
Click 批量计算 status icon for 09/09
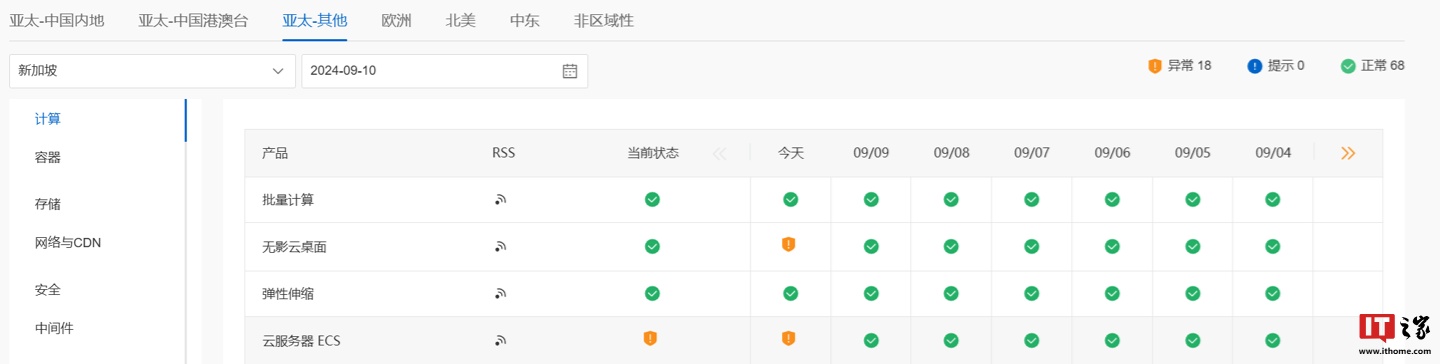(871, 200)
